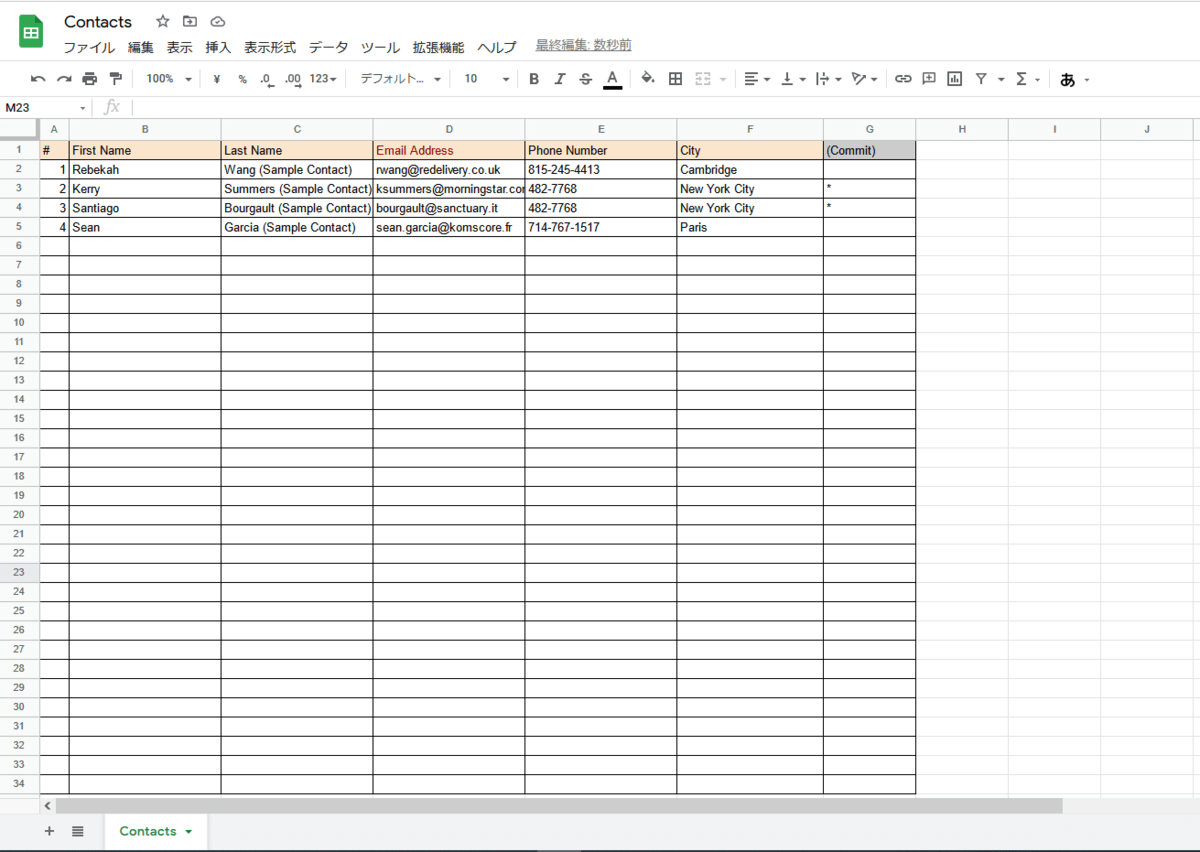
Task: Select row 5 header
Action: coord(19,227)
